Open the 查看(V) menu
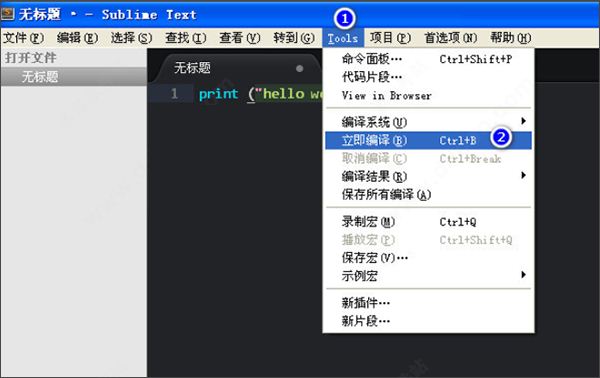The height and width of the screenshot is (378, 600). point(240,38)
